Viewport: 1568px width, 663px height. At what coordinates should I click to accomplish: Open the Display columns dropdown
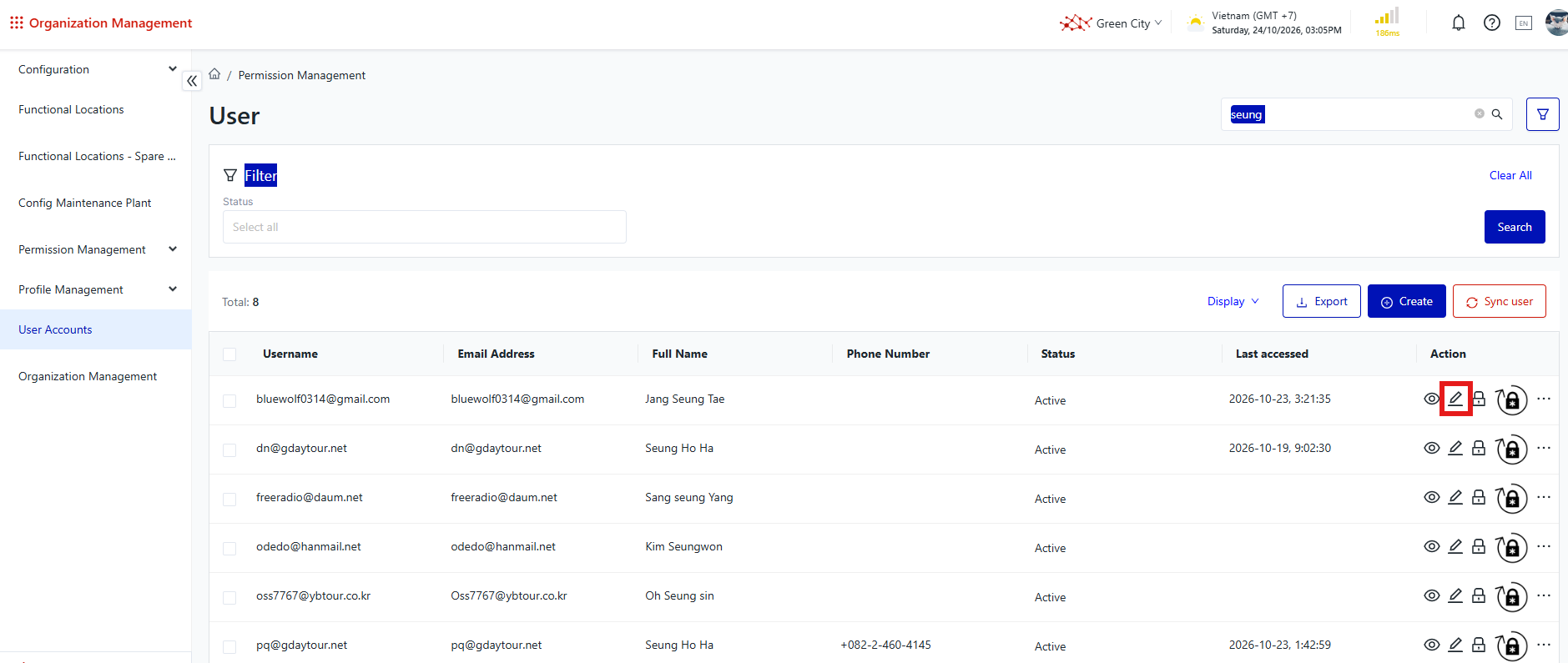(1233, 301)
